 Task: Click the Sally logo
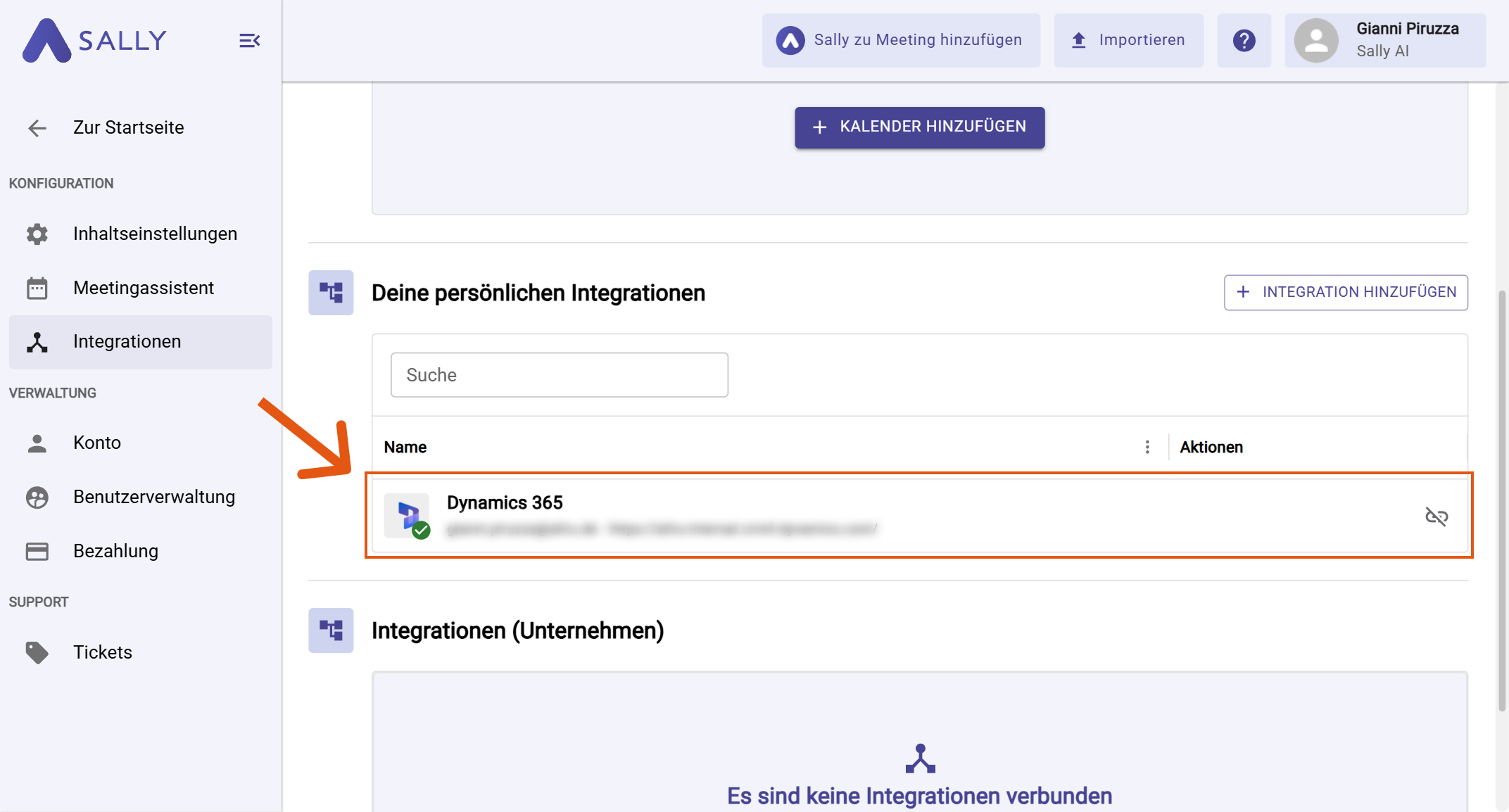[94, 40]
